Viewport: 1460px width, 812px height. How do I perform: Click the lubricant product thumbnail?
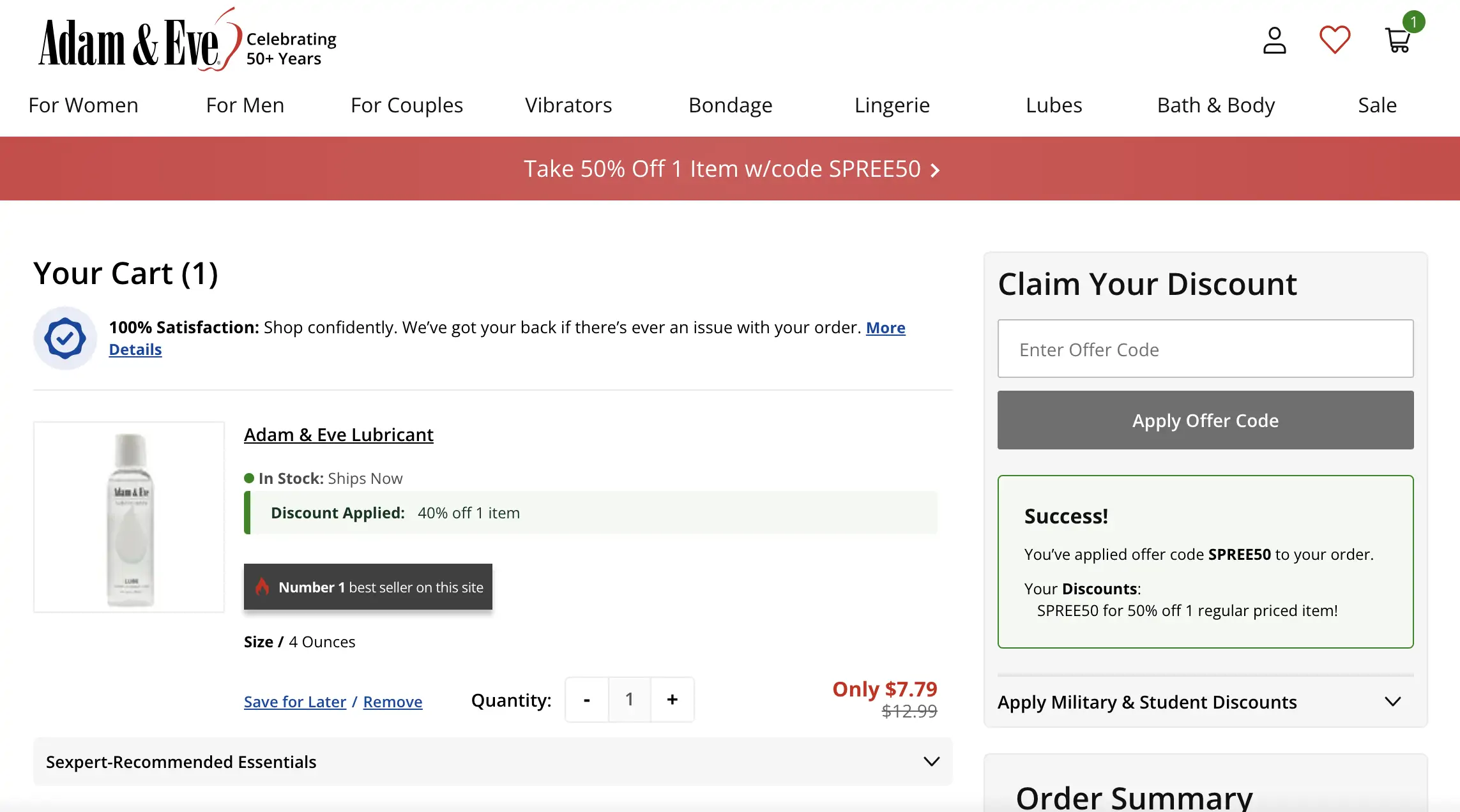129,517
